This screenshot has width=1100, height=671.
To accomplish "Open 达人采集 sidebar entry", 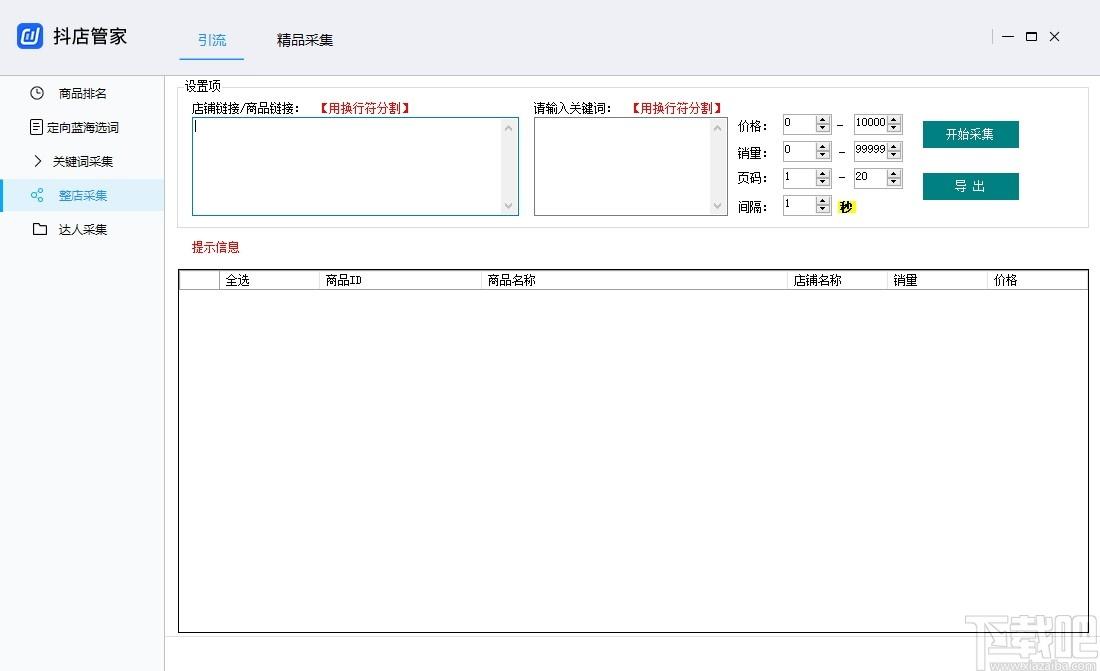I will point(82,230).
